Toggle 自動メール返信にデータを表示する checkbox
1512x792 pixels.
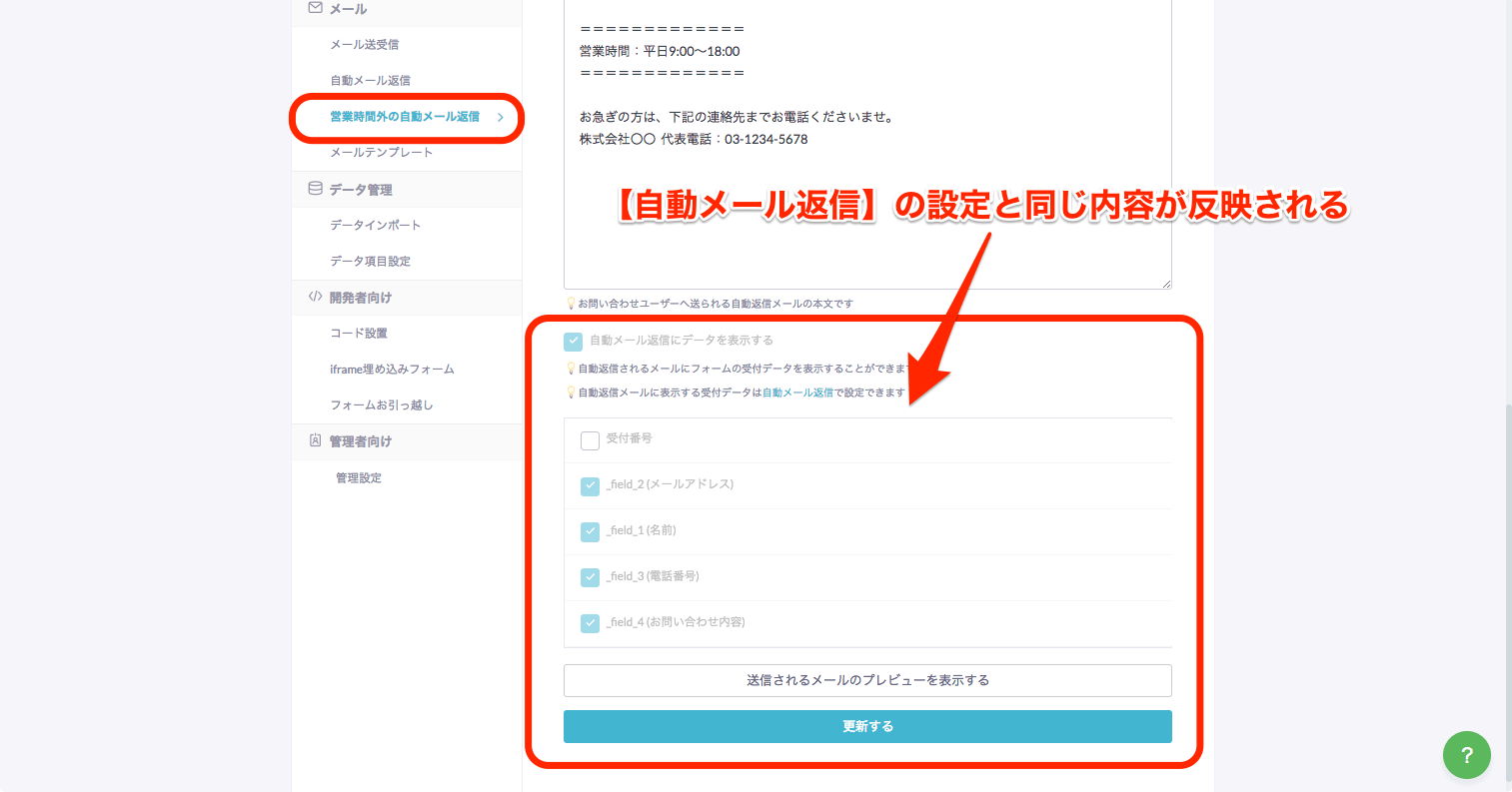(x=573, y=341)
